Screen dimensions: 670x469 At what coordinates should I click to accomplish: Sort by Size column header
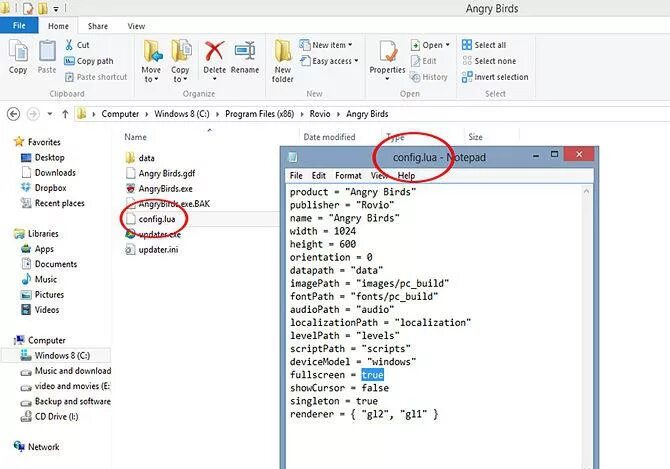(x=476, y=137)
